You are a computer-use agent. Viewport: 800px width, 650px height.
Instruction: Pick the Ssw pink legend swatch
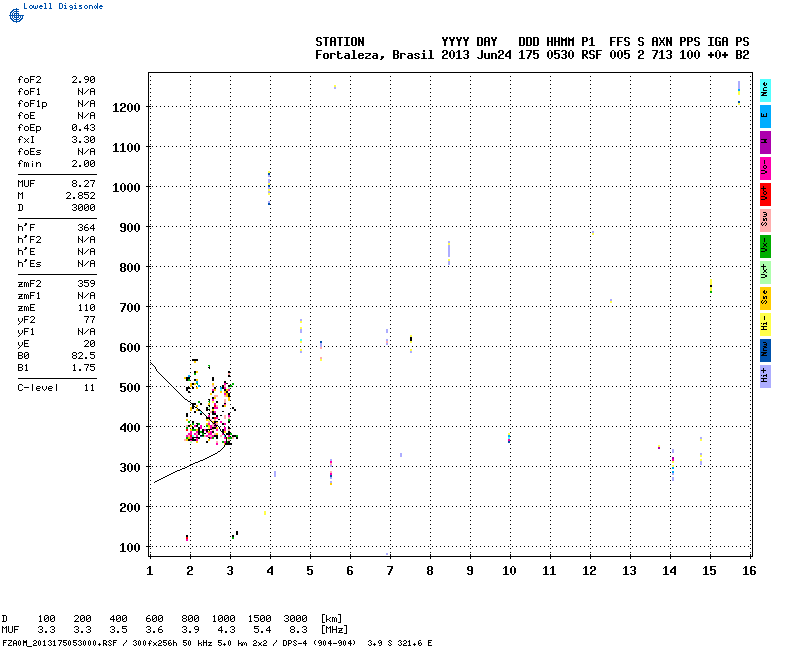(765, 220)
